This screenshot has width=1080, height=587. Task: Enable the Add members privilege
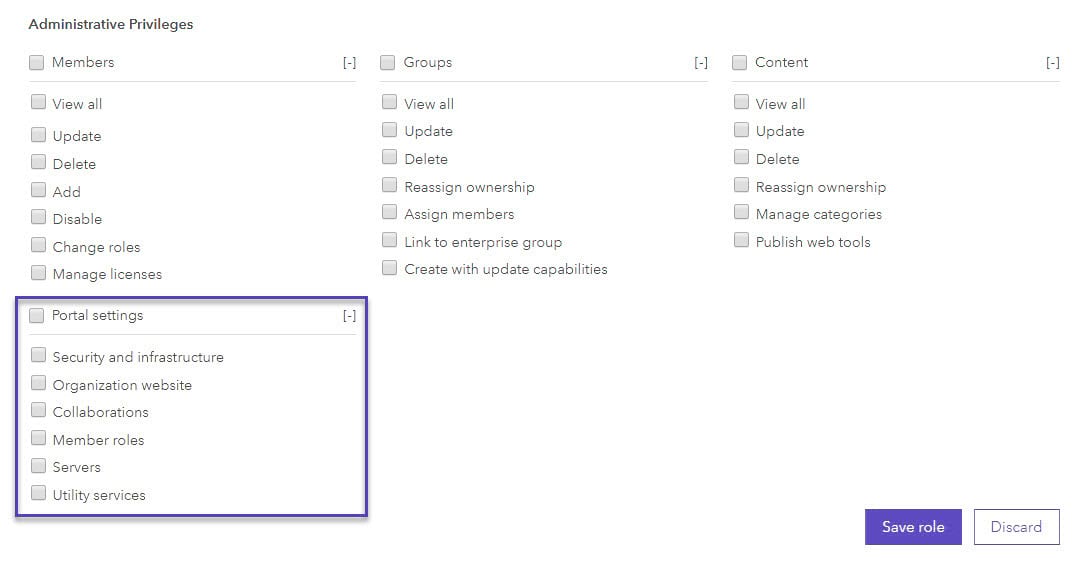coord(38,190)
